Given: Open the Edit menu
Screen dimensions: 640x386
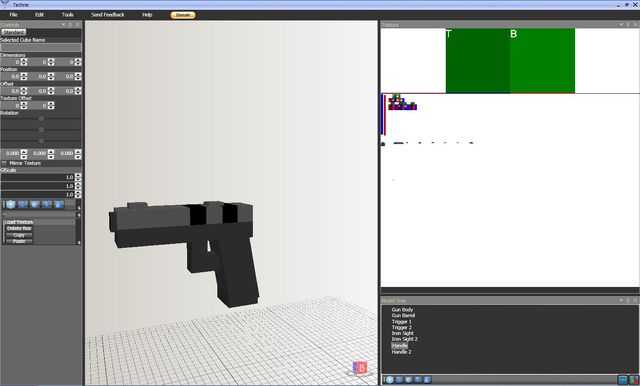Looking at the screenshot, I should [x=39, y=15].
